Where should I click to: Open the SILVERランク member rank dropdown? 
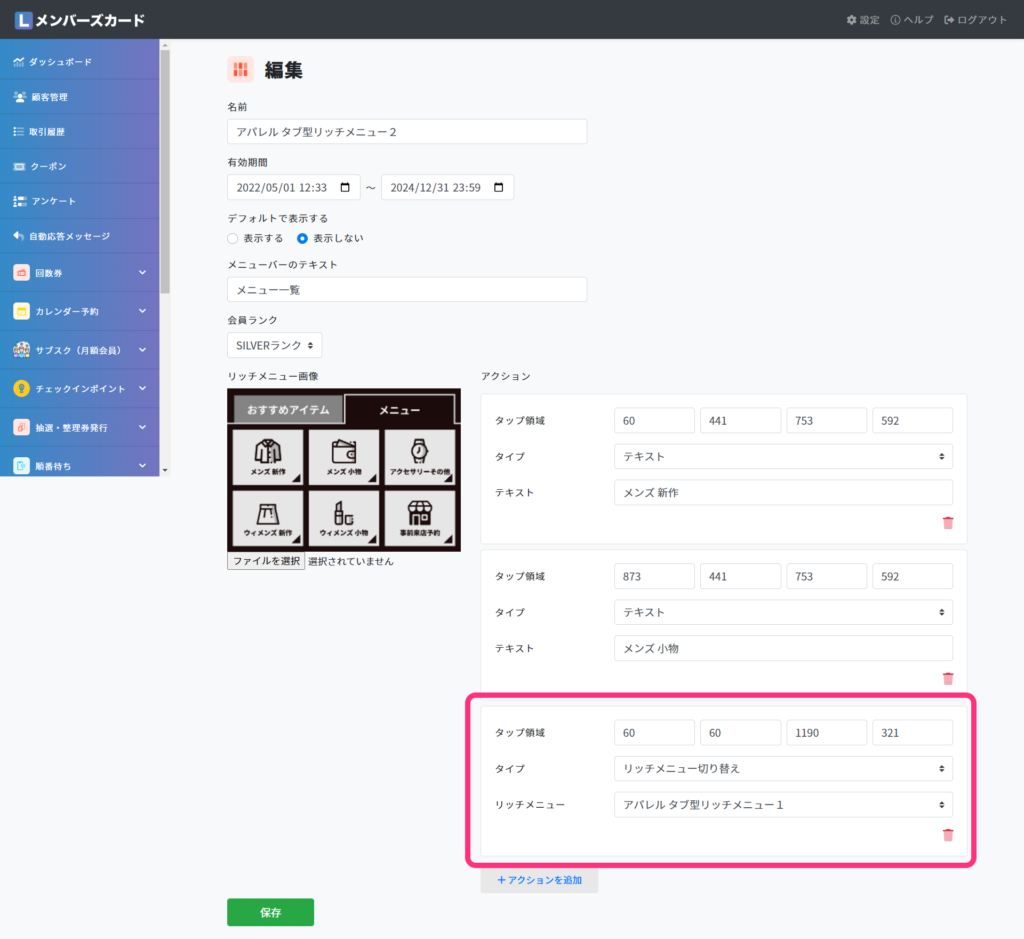point(274,345)
